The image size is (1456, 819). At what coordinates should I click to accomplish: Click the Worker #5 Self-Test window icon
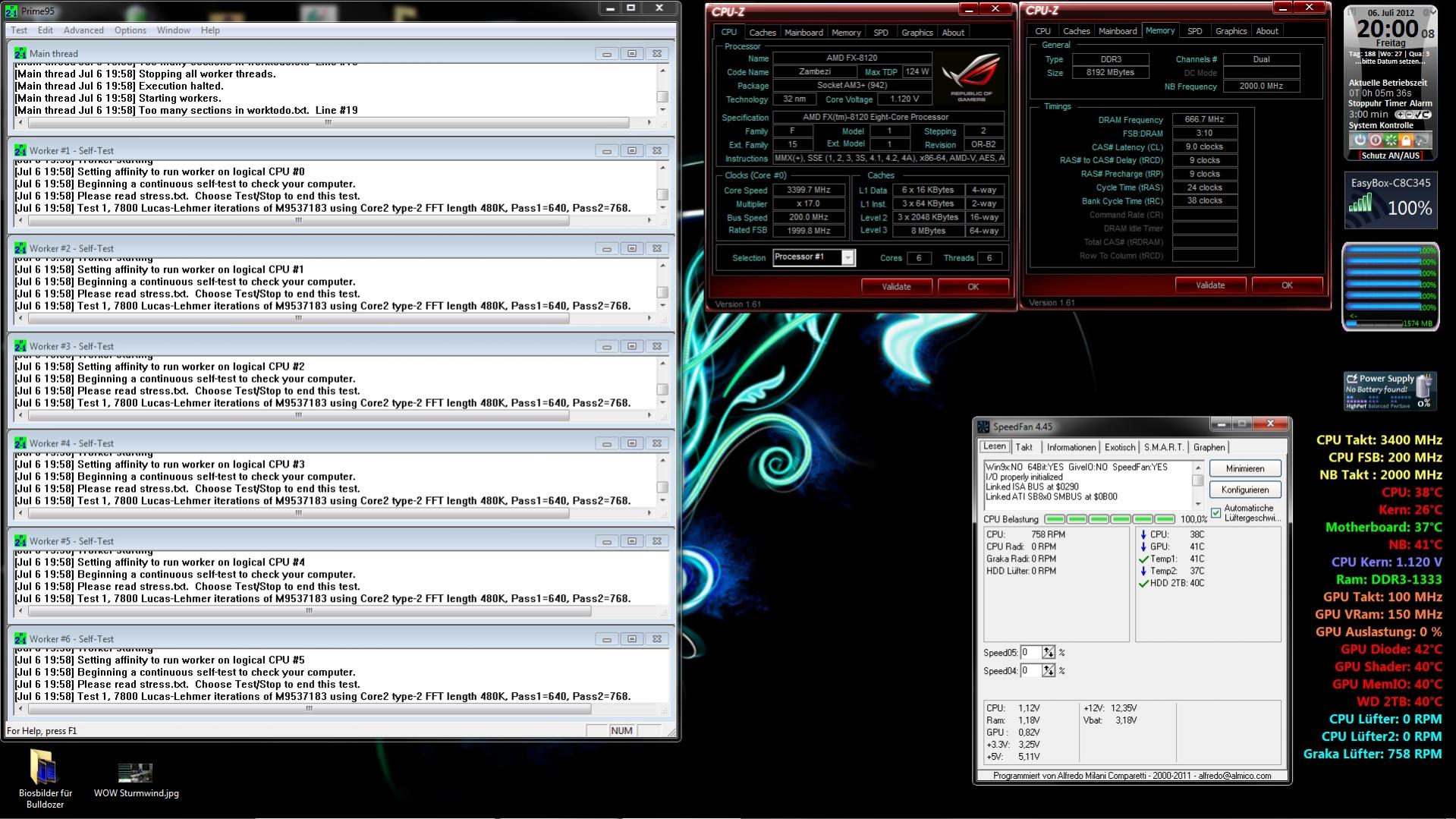21,541
